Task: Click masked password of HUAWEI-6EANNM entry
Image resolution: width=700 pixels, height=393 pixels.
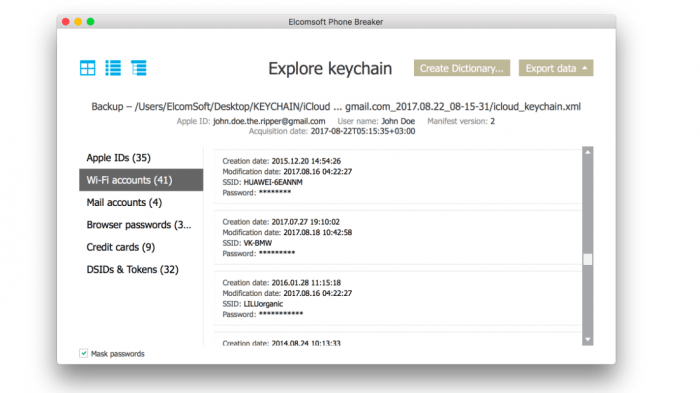Action: 275,192
